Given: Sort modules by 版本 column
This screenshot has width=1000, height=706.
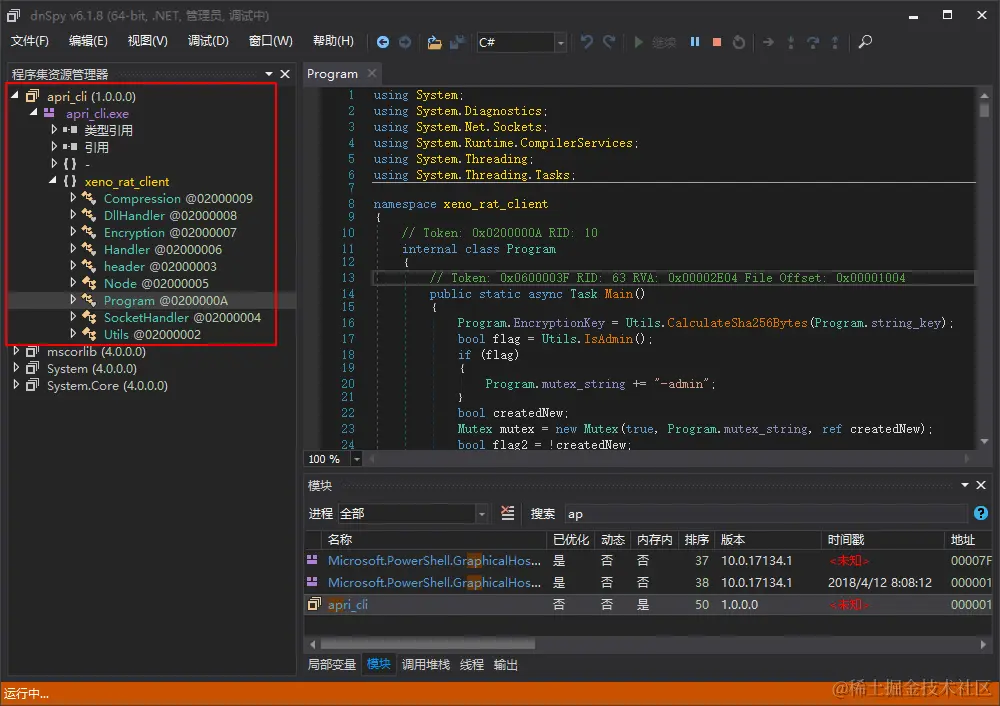Looking at the screenshot, I should pyautogui.click(x=768, y=540).
